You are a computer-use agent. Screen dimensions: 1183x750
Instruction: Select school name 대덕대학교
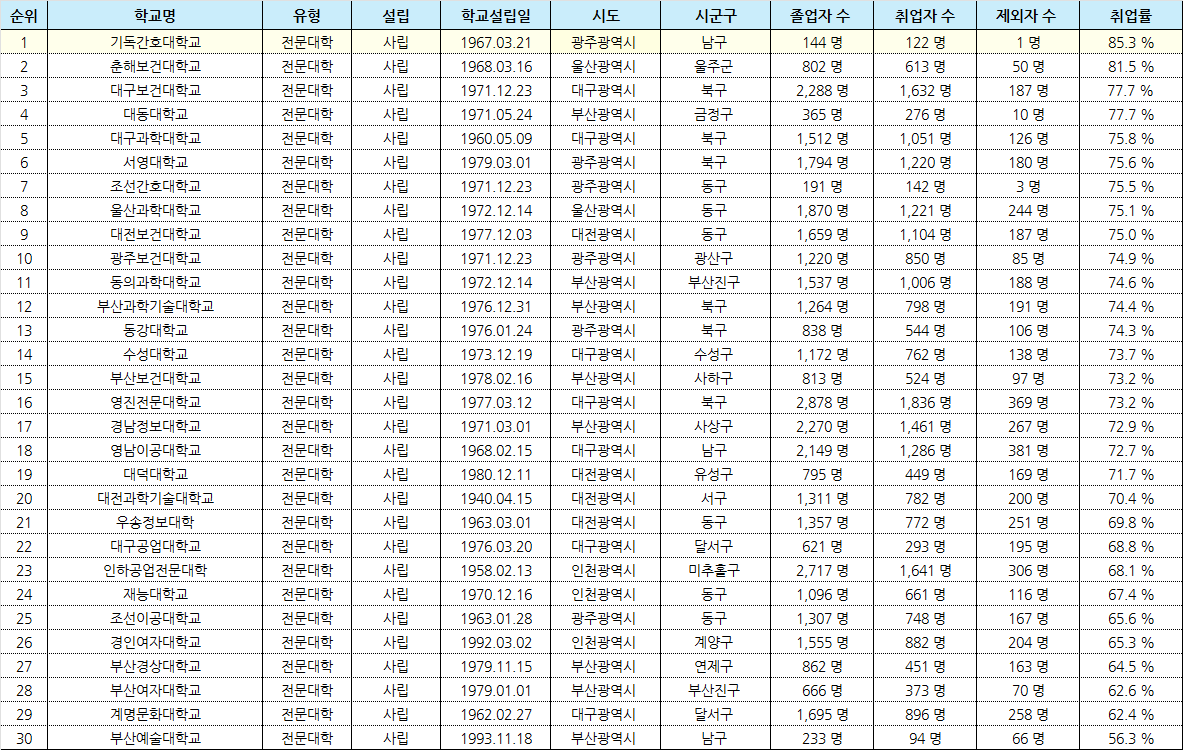coord(155,475)
